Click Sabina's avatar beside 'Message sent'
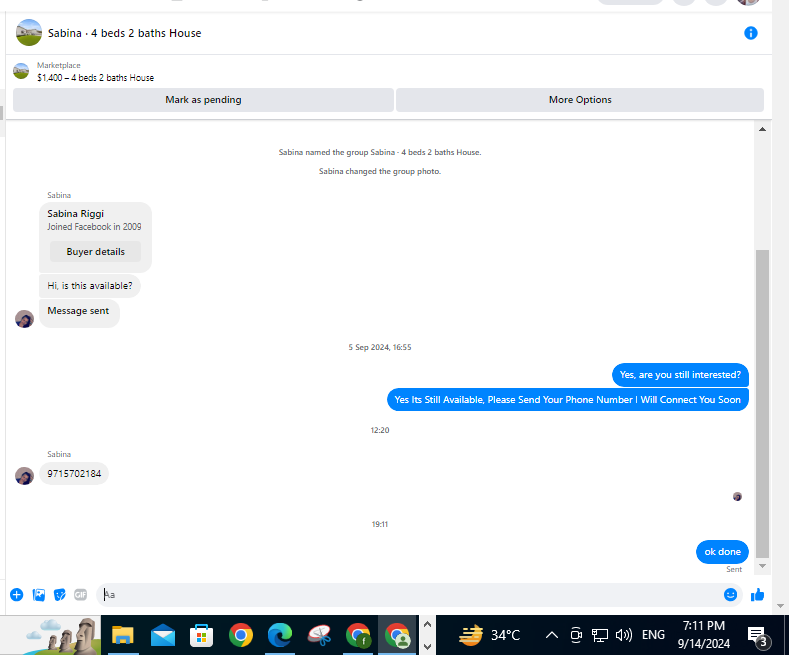789x655 pixels. (x=24, y=318)
